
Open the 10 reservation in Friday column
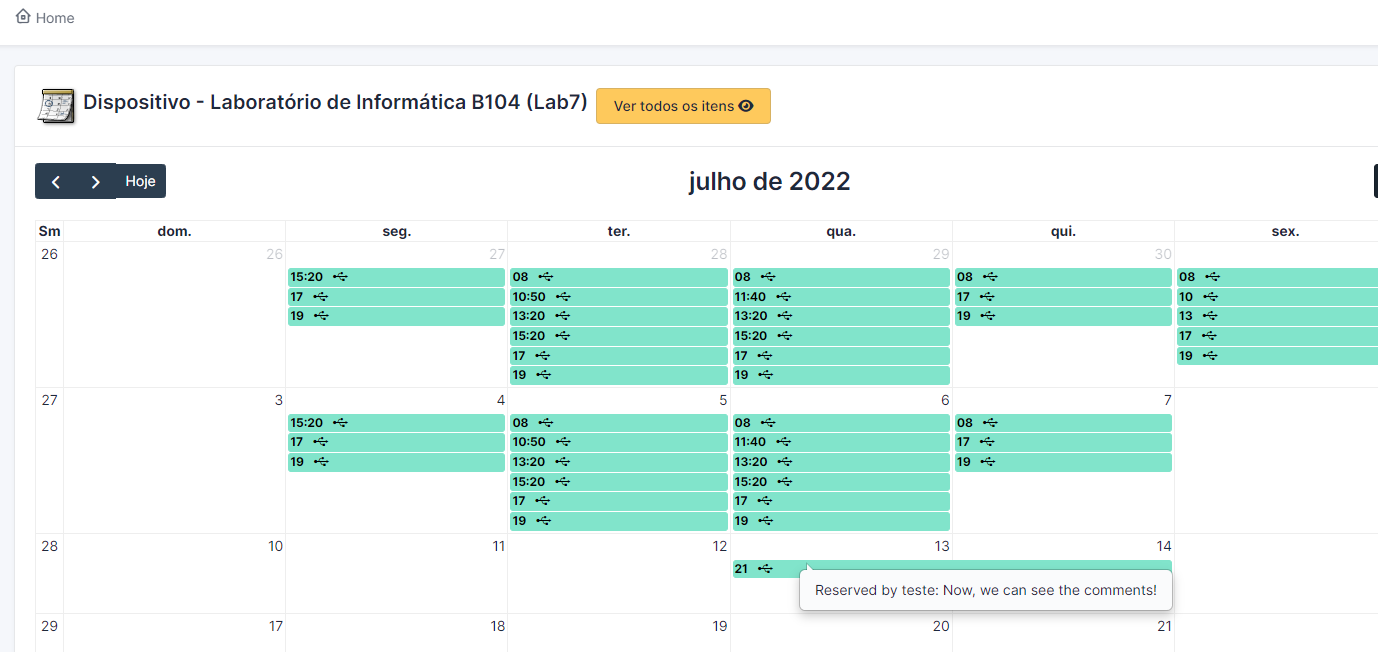point(1277,297)
